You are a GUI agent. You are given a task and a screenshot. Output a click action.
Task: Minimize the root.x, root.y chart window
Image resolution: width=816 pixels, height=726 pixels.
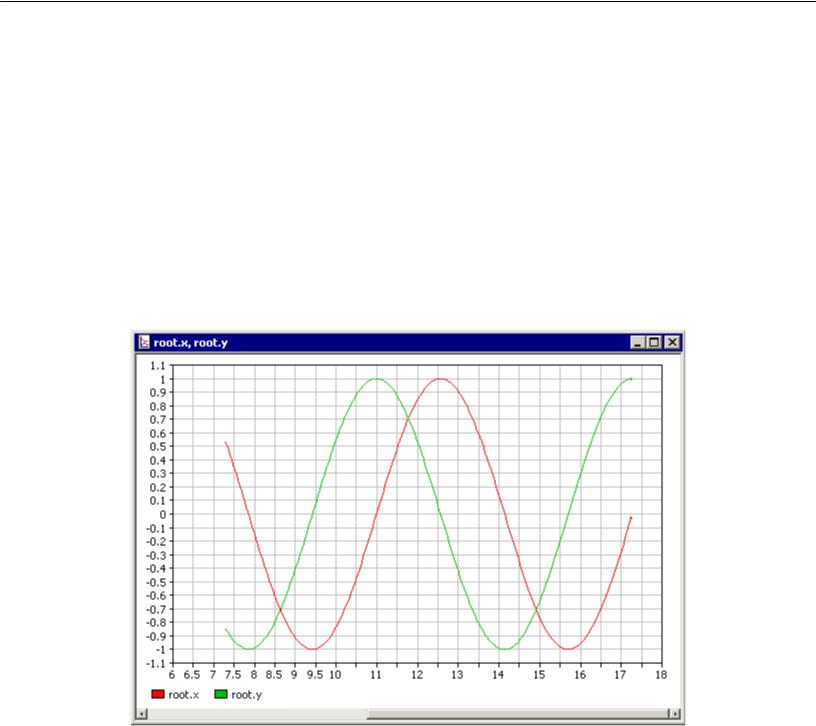(638, 342)
